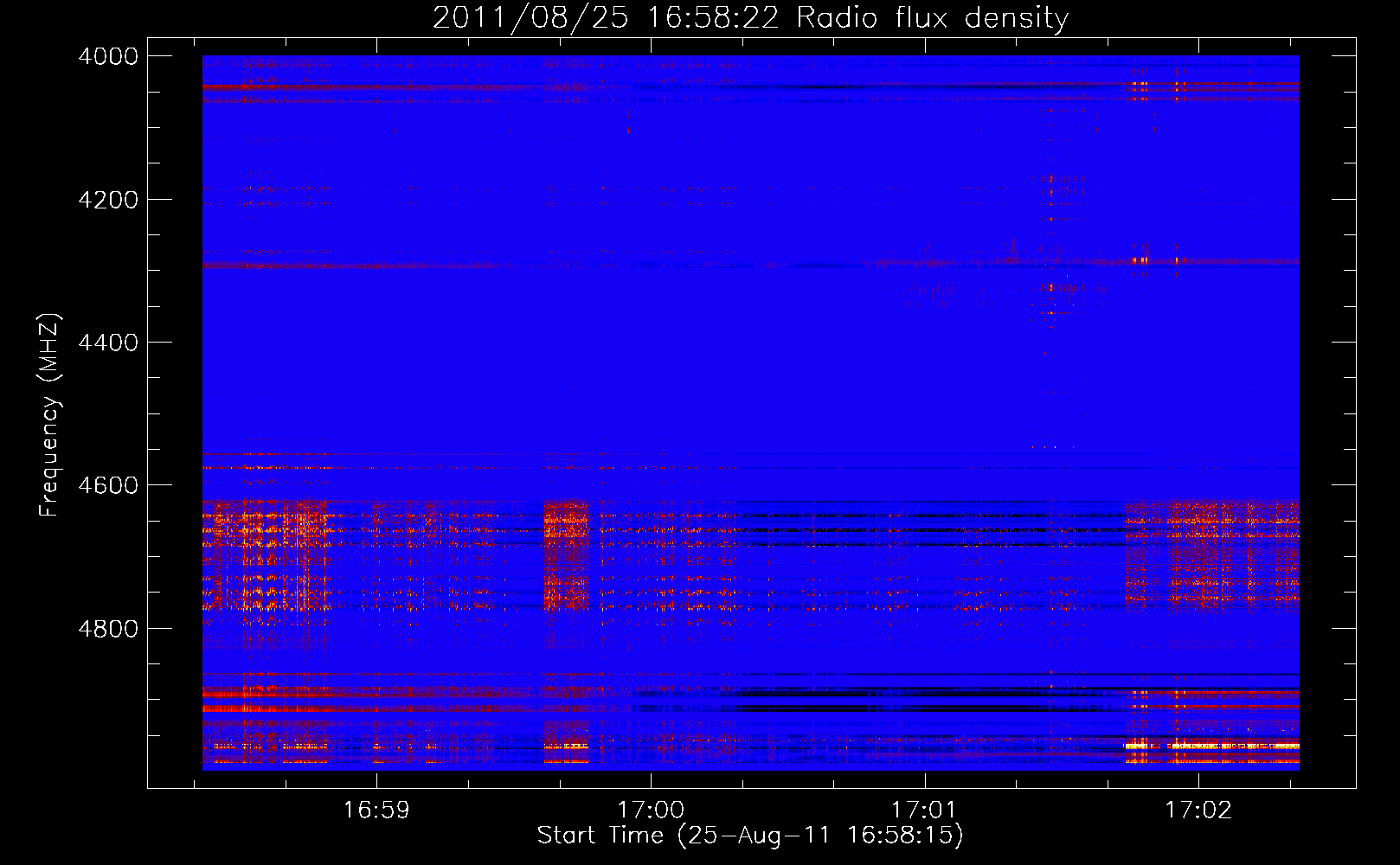The height and width of the screenshot is (865, 1400).
Task: Click the plot title "2011/08/25 16:58:22 Radio flux density"
Action: click(x=750, y=17)
